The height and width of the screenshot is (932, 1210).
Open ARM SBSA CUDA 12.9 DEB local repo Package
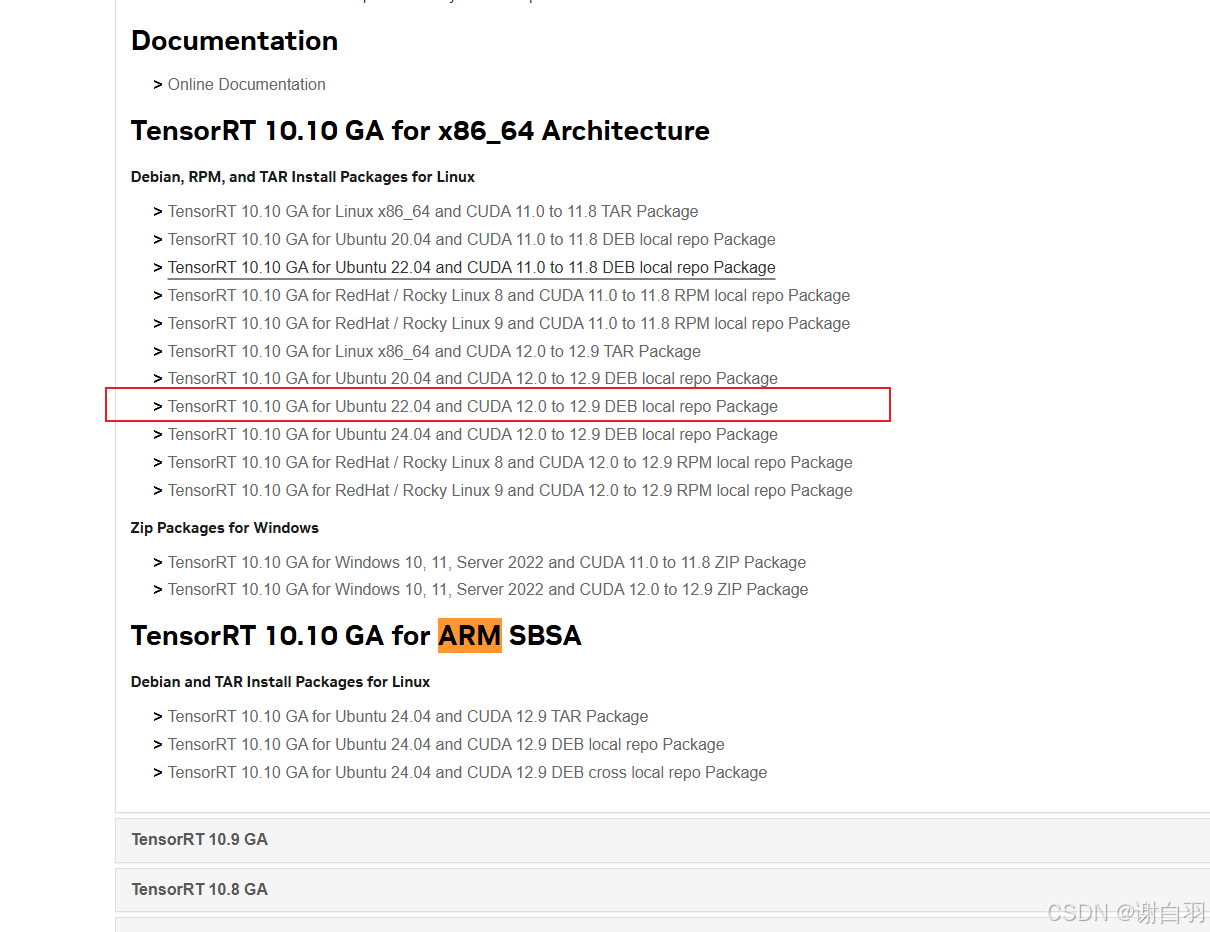[446, 745]
